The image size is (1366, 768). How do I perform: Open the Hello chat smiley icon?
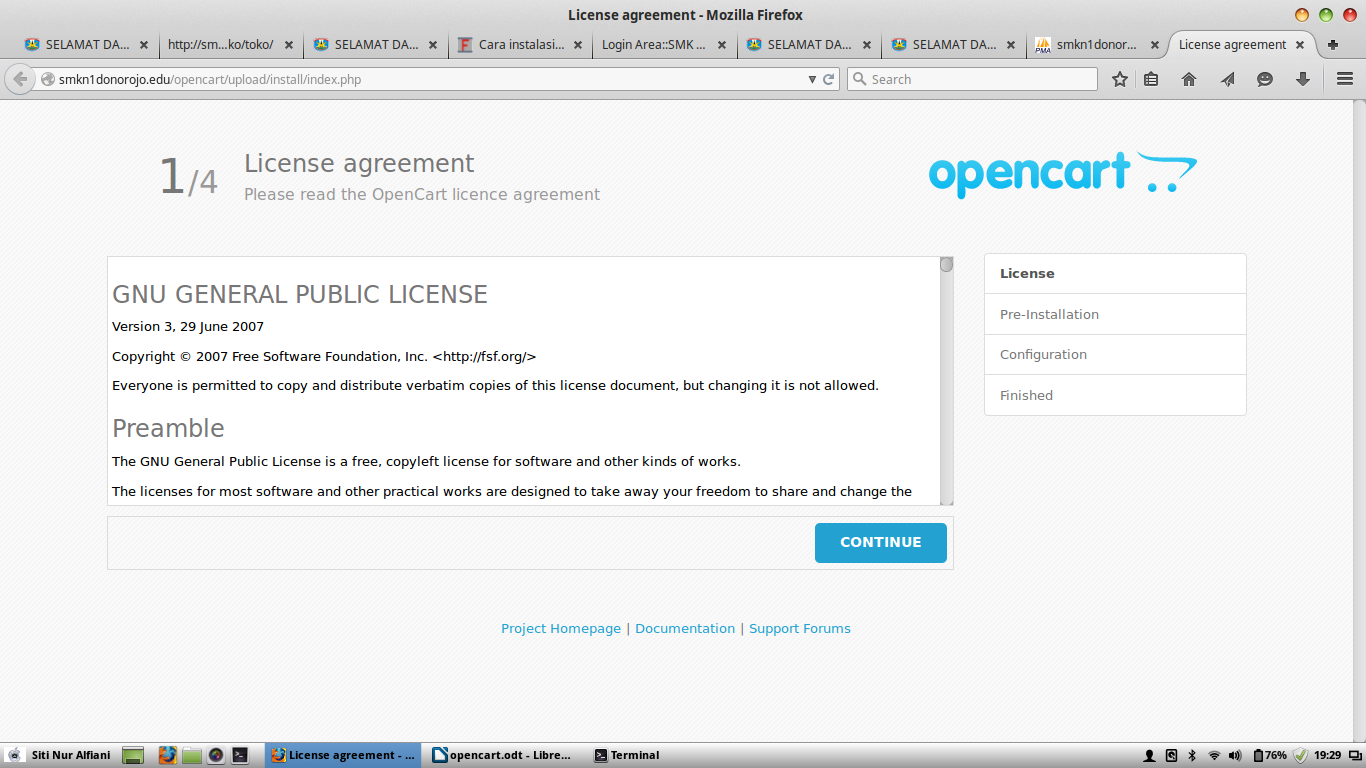tap(1265, 79)
